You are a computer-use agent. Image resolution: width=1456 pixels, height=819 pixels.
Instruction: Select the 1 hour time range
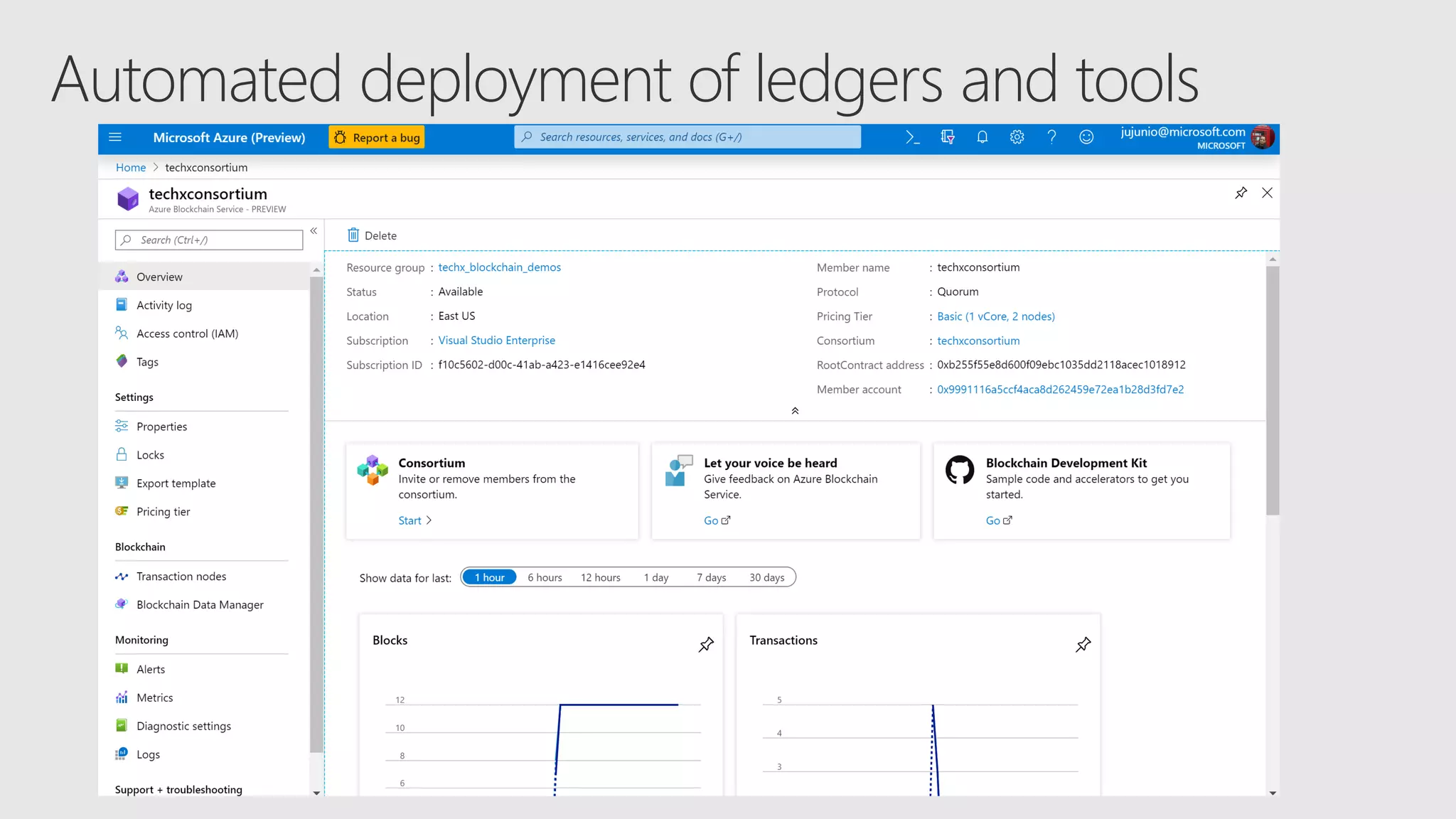pyautogui.click(x=489, y=577)
